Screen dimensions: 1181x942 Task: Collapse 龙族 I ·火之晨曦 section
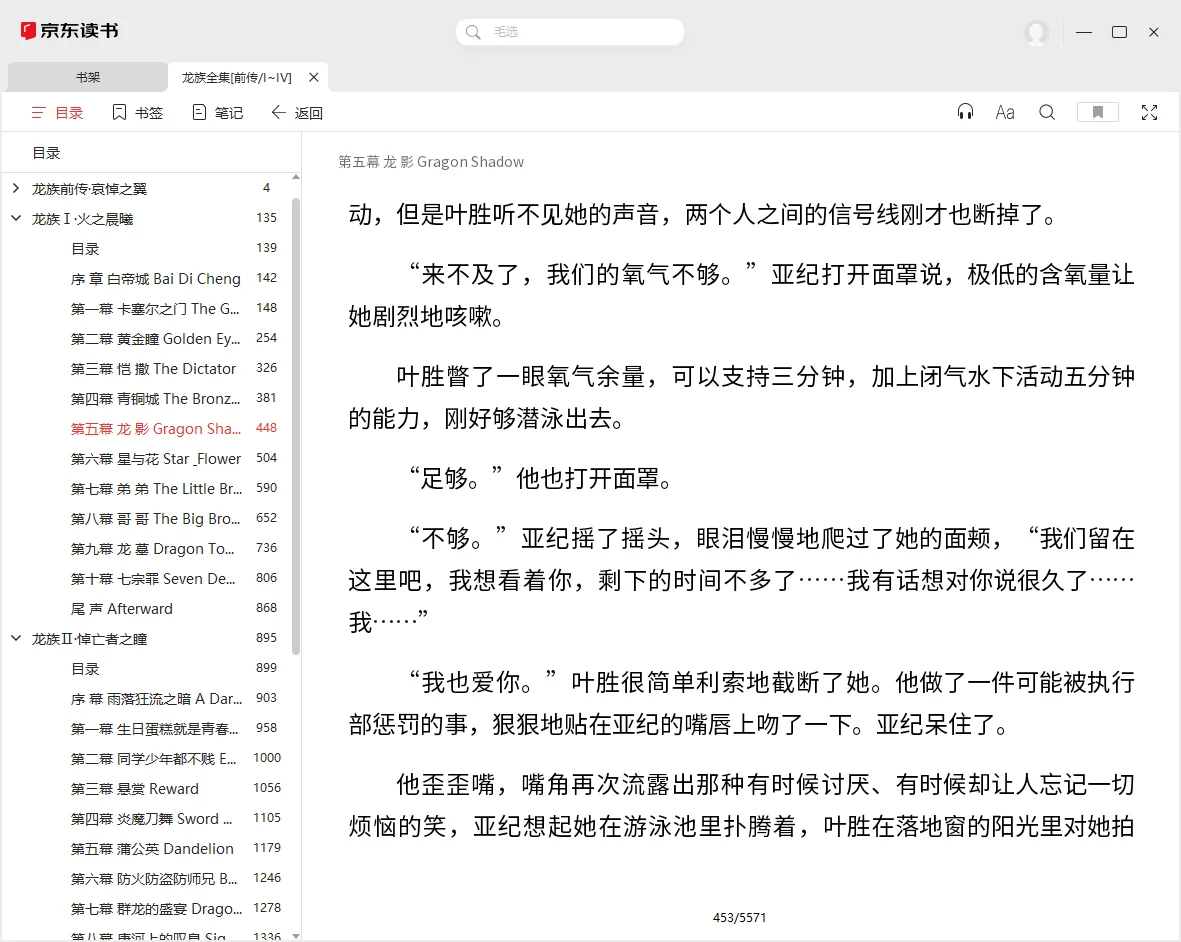pyautogui.click(x=16, y=218)
